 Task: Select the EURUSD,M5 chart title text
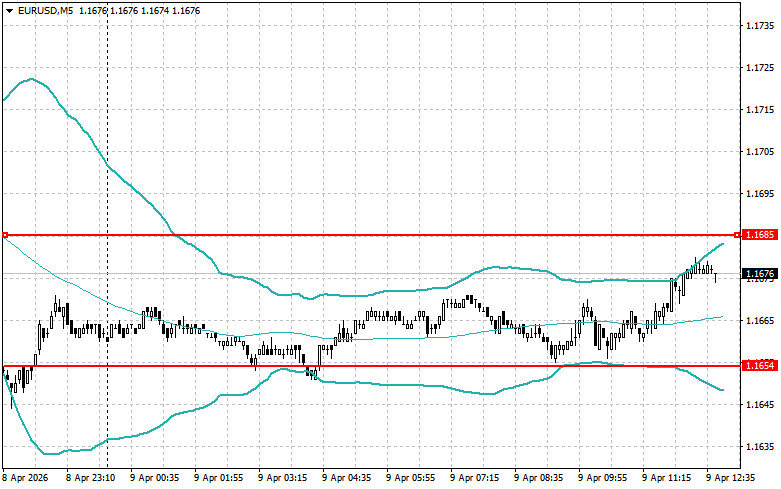coord(45,10)
